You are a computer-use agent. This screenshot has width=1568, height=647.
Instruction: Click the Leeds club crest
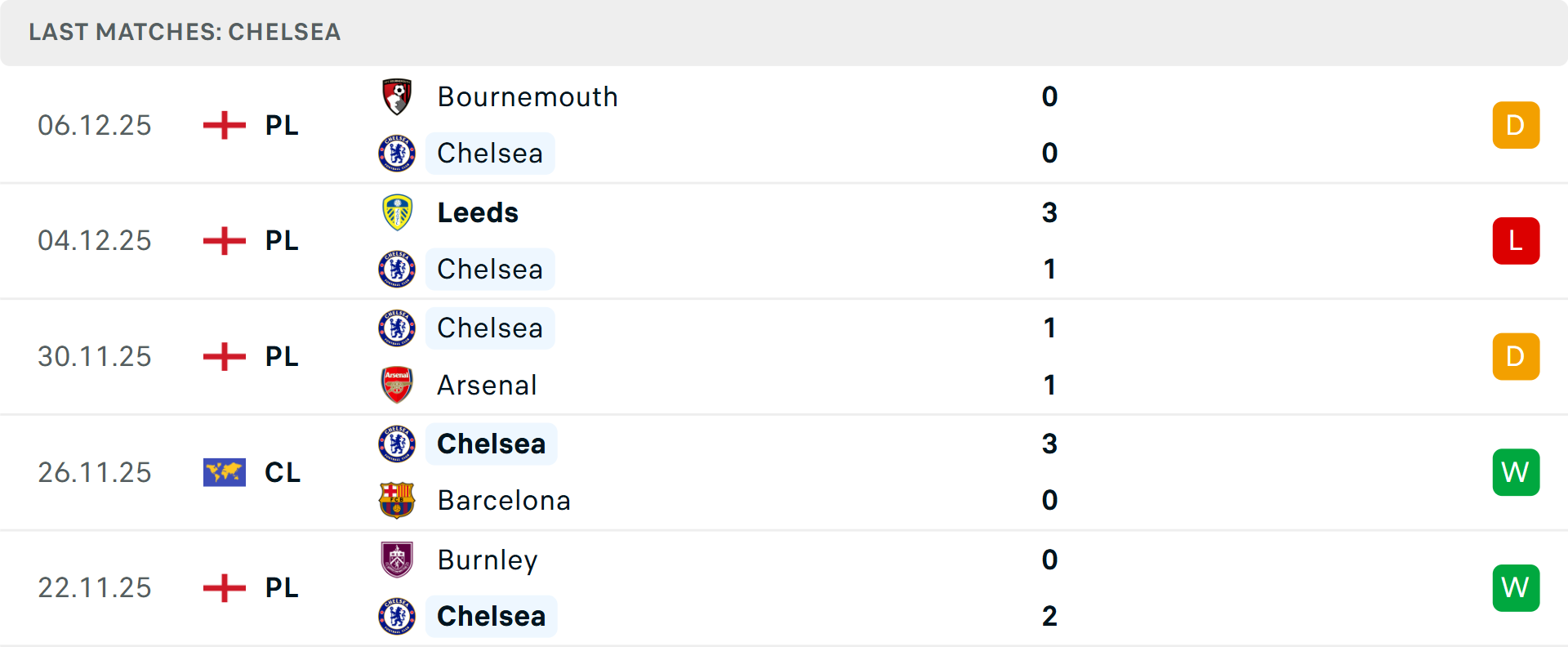397,212
